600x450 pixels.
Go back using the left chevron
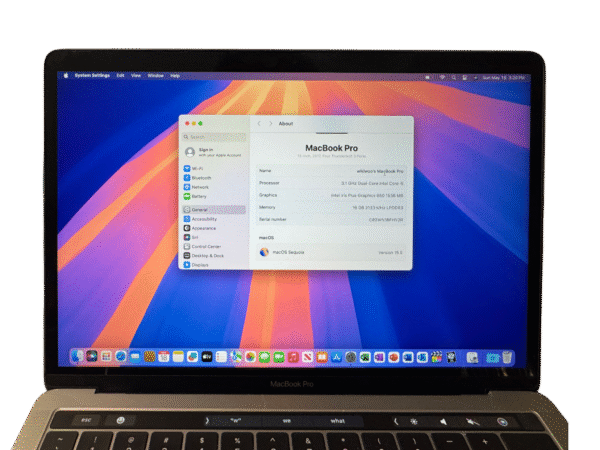click(259, 124)
